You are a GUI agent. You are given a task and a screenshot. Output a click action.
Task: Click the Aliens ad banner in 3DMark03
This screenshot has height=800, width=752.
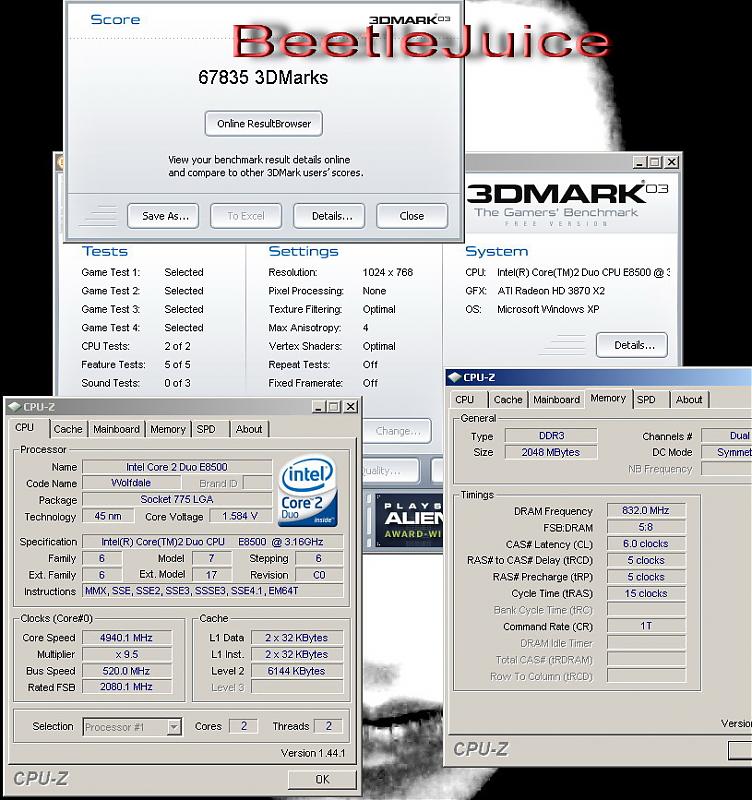[x=410, y=520]
